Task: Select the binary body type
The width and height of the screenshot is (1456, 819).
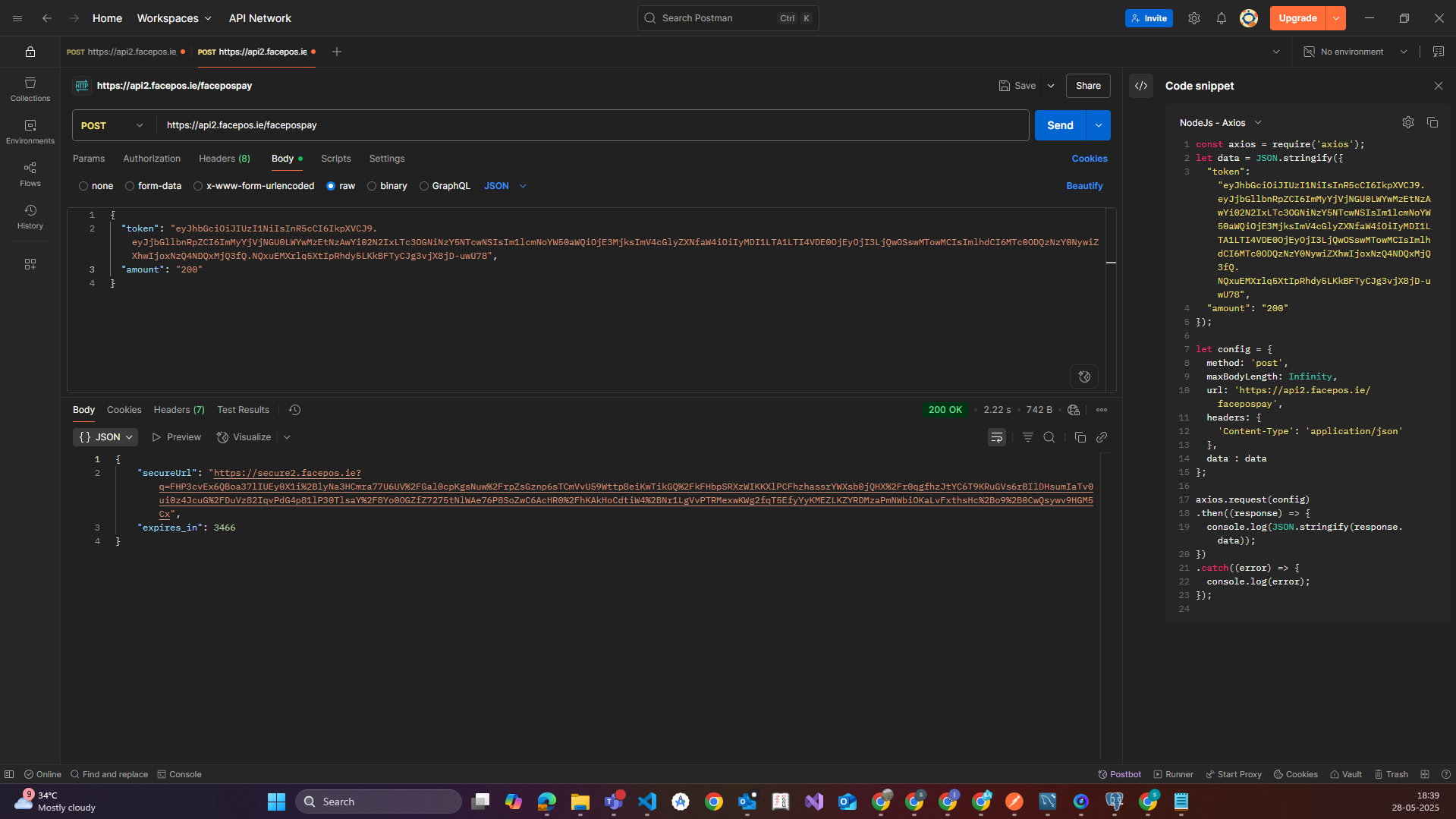Action: pyautogui.click(x=387, y=186)
